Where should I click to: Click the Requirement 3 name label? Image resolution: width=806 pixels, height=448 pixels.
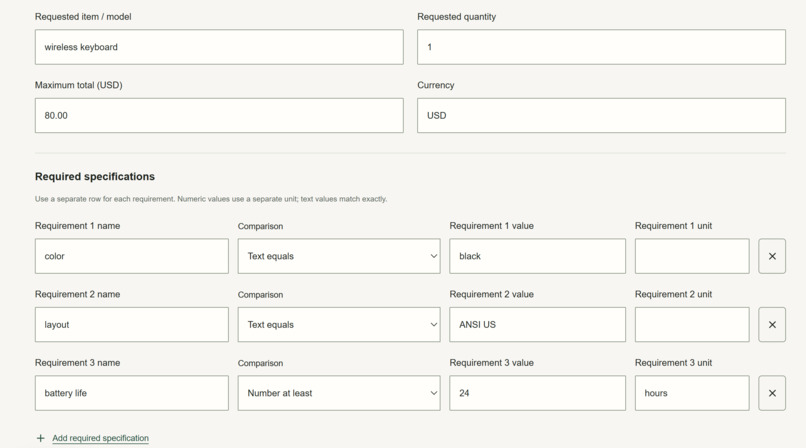pos(77,363)
